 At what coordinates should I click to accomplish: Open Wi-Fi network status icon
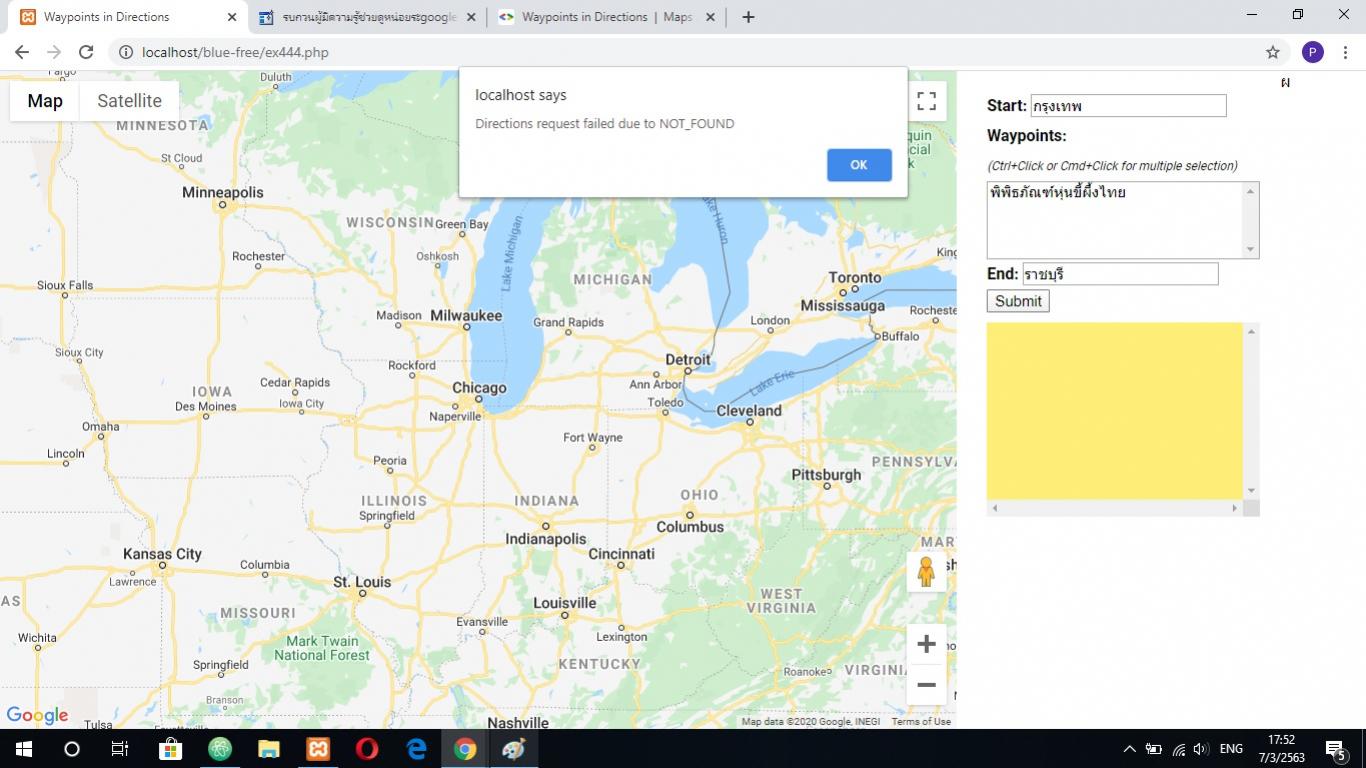(x=1179, y=749)
